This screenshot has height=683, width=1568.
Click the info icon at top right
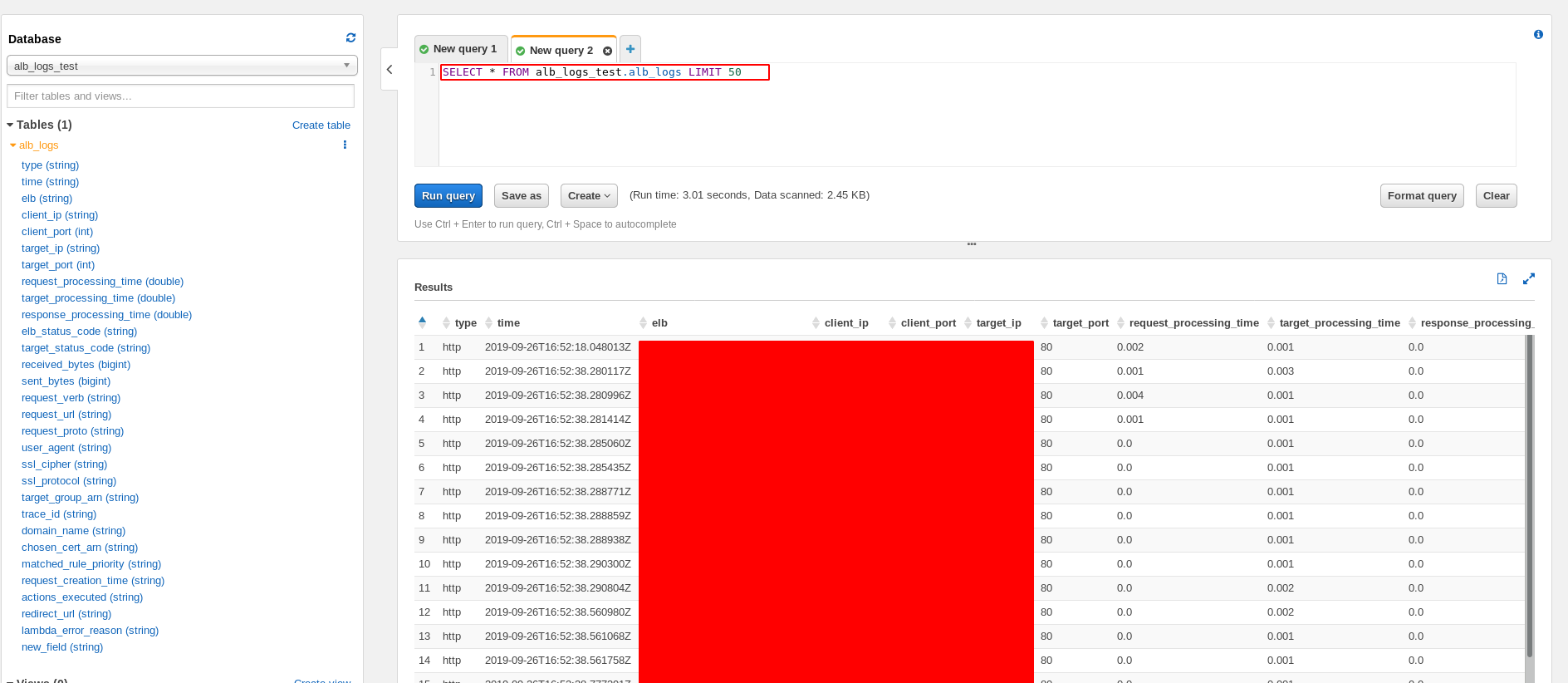[x=1538, y=35]
